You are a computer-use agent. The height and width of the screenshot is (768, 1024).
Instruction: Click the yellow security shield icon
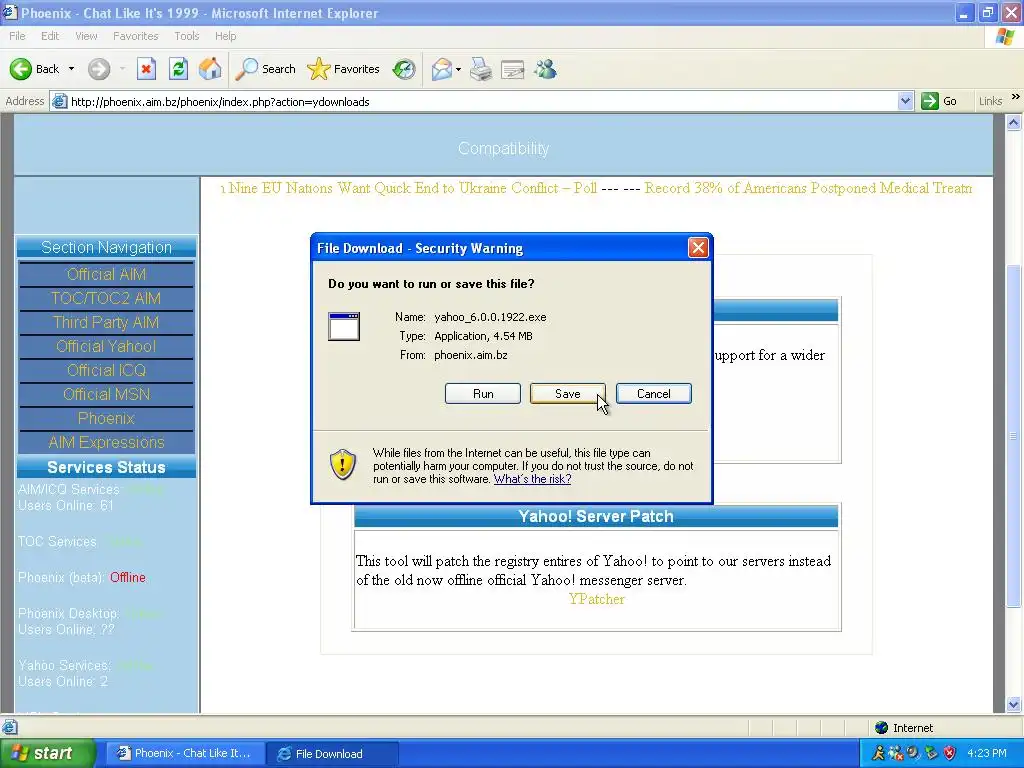343,464
